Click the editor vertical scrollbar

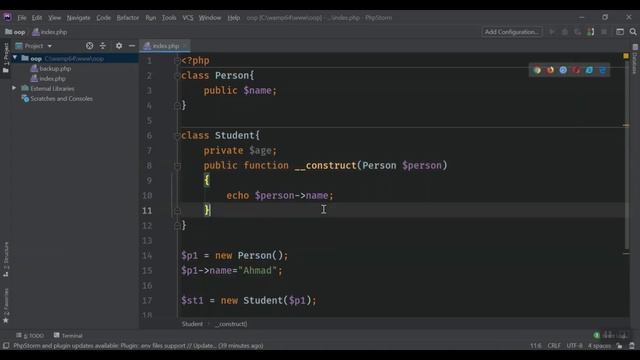[626, 154]
